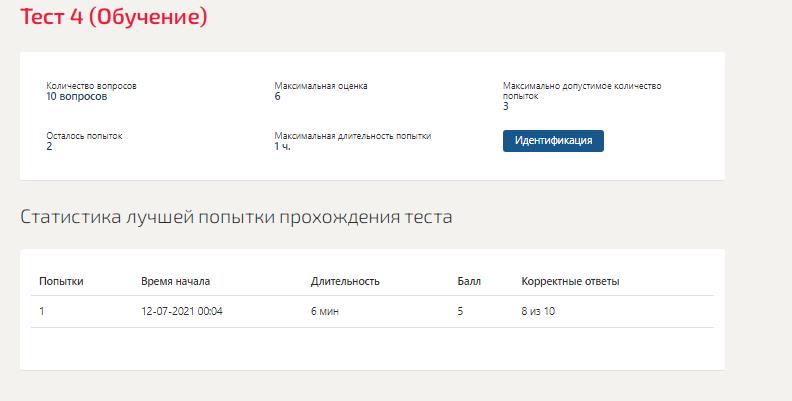Click the Балл column header
Viewport: 792px width, 401px height.
click(x=469, y=281)
